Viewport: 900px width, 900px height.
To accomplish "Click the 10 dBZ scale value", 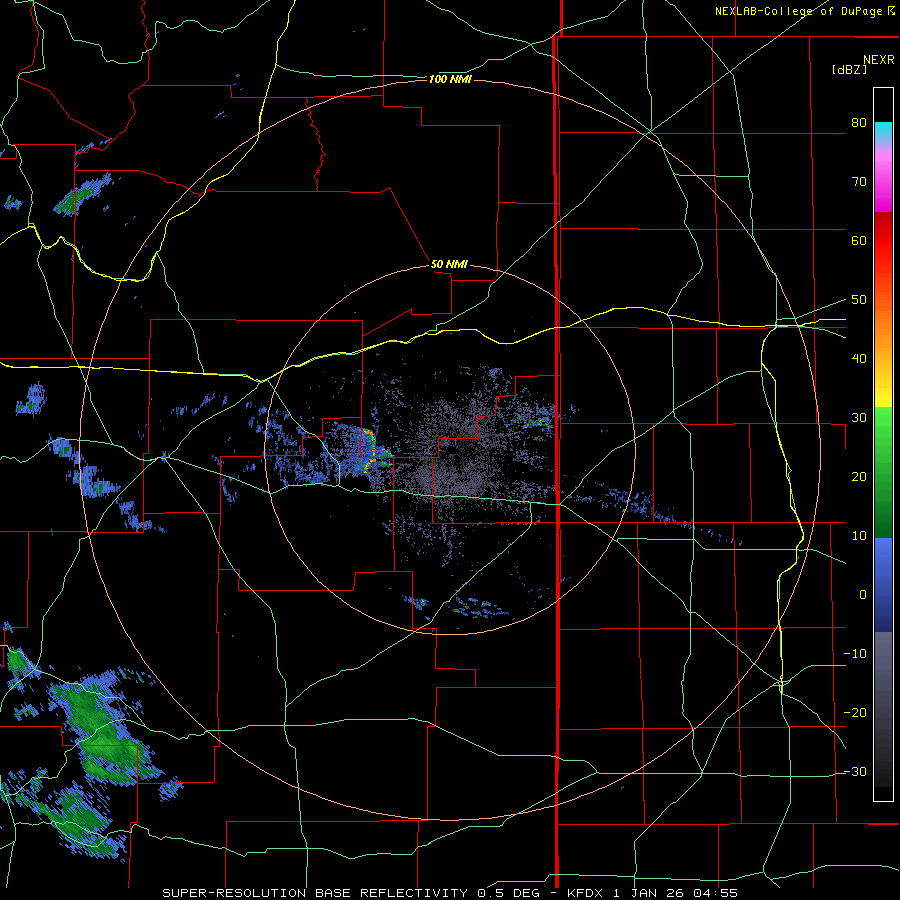I will [859, 536].
